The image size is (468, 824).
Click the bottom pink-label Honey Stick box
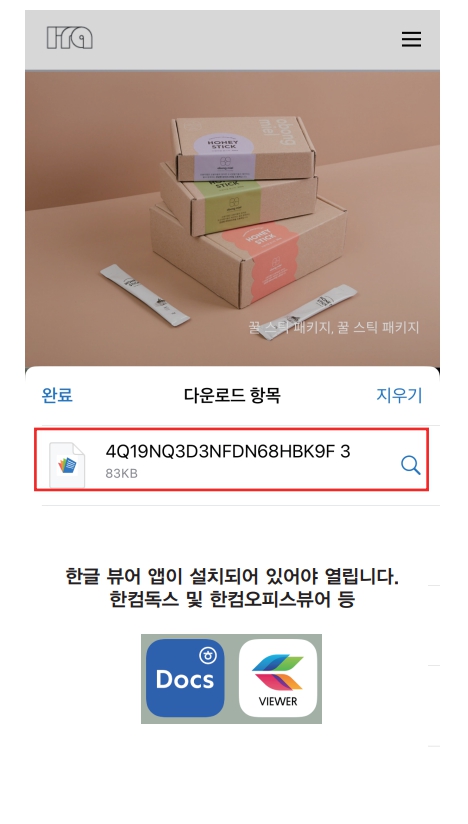(x=248, y=252)
